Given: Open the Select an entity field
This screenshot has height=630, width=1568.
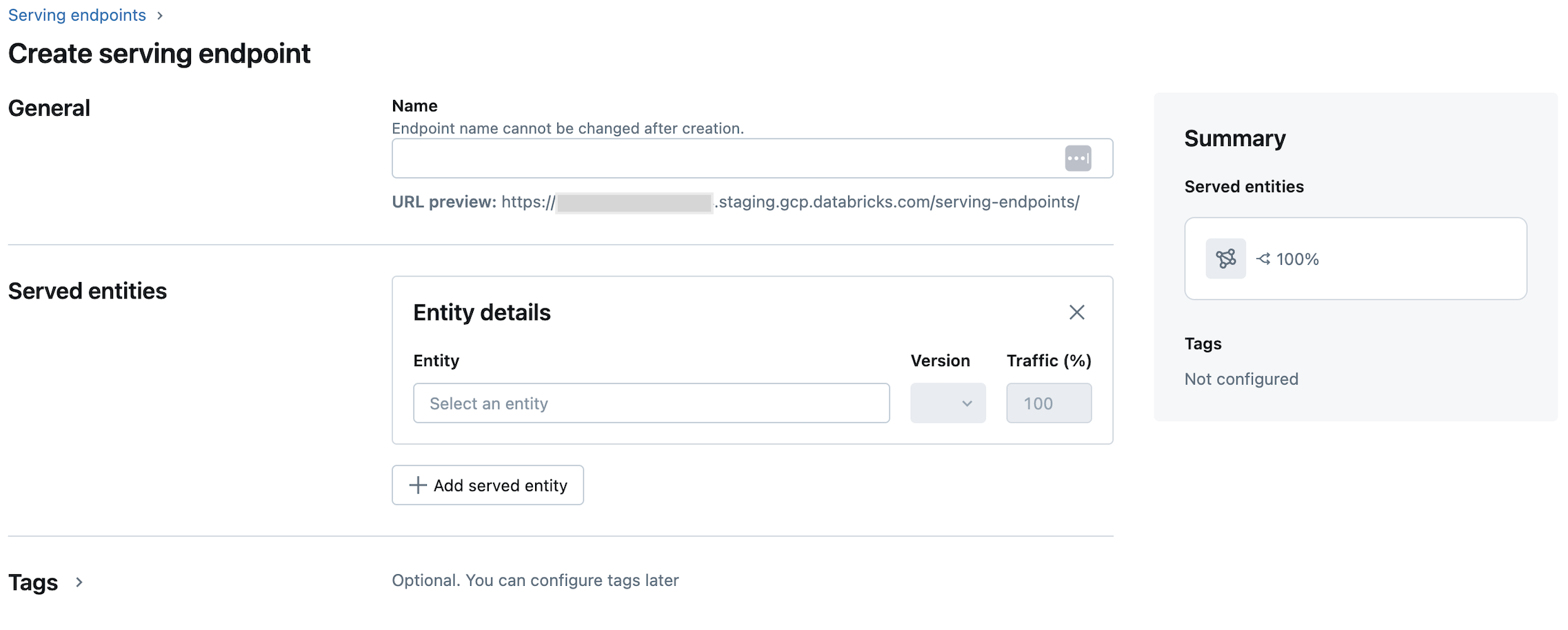Looking at the screenshot, I should tap(651, 403).
